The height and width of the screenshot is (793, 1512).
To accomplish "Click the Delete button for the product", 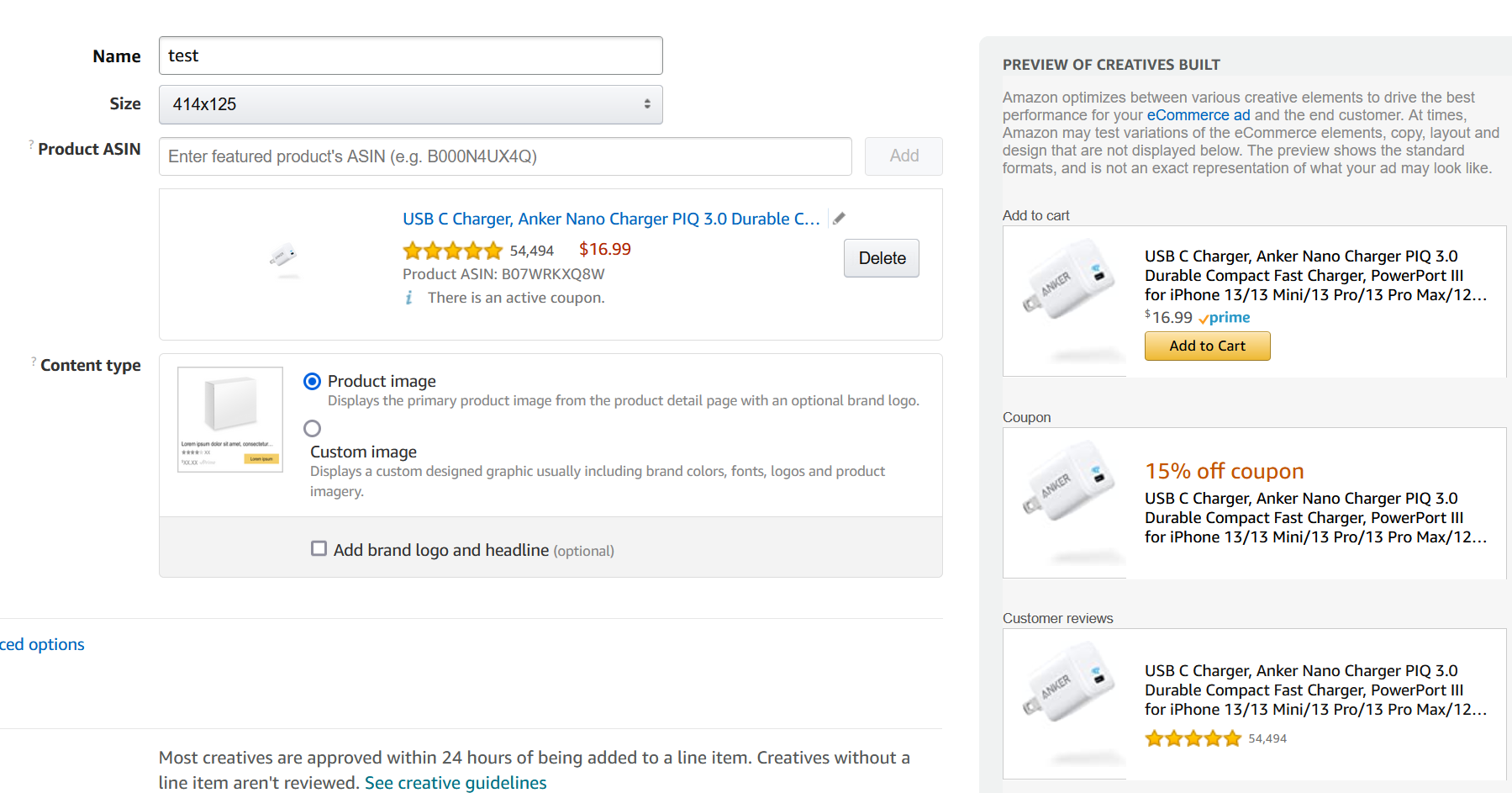I will tap(881, 258).
